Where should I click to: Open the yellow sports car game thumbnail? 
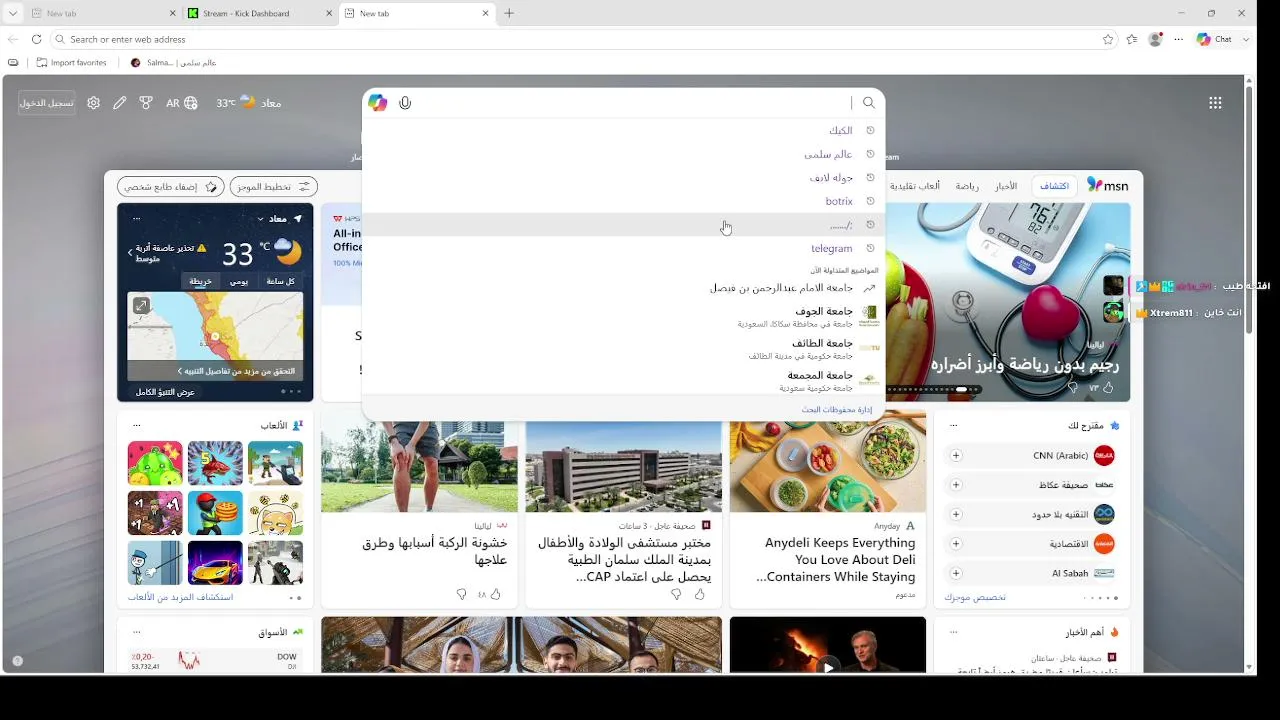pyautogui.click(x=215, y=563)
